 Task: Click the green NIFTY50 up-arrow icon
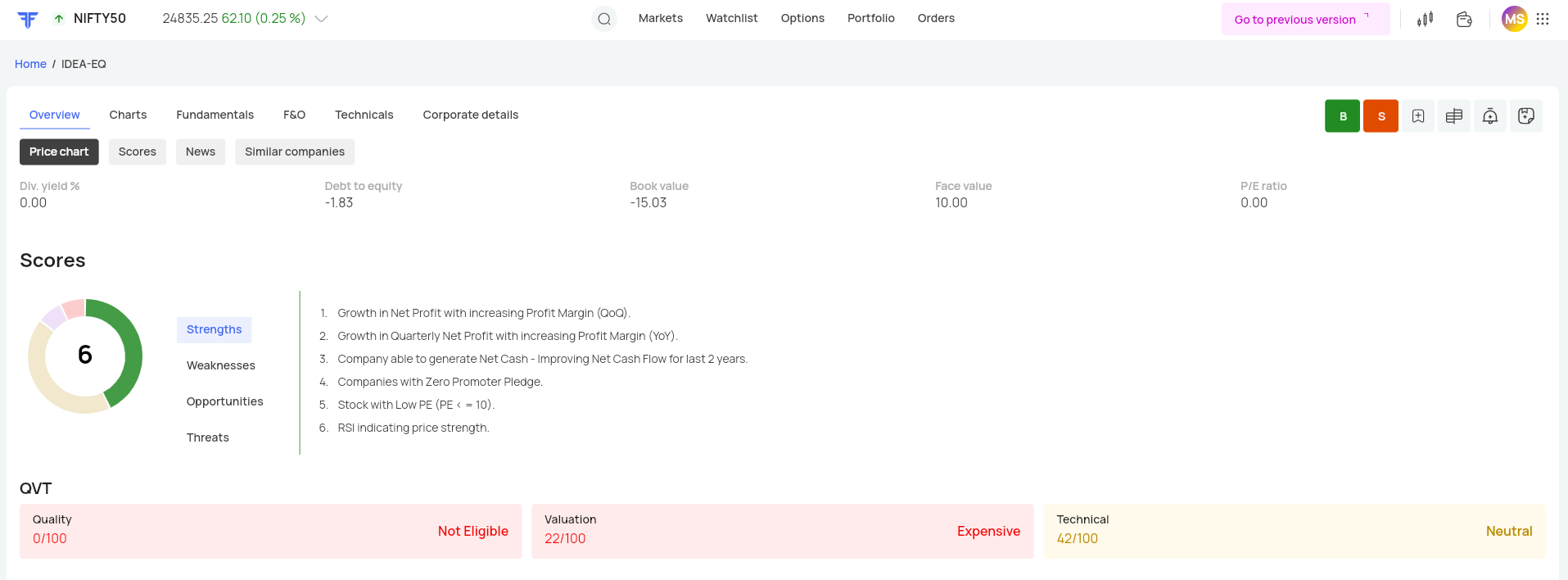tap(59, 19)
